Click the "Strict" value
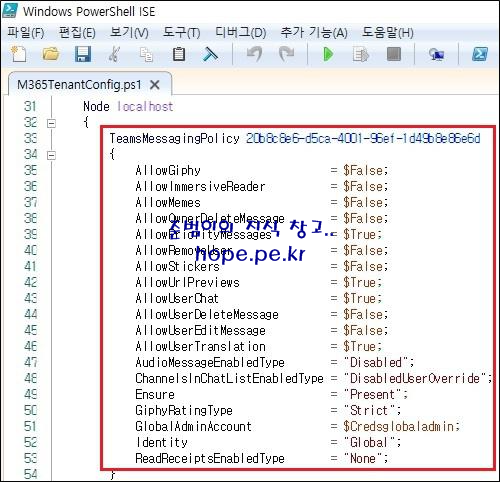The image size is (500, 482). coord(370,410)
